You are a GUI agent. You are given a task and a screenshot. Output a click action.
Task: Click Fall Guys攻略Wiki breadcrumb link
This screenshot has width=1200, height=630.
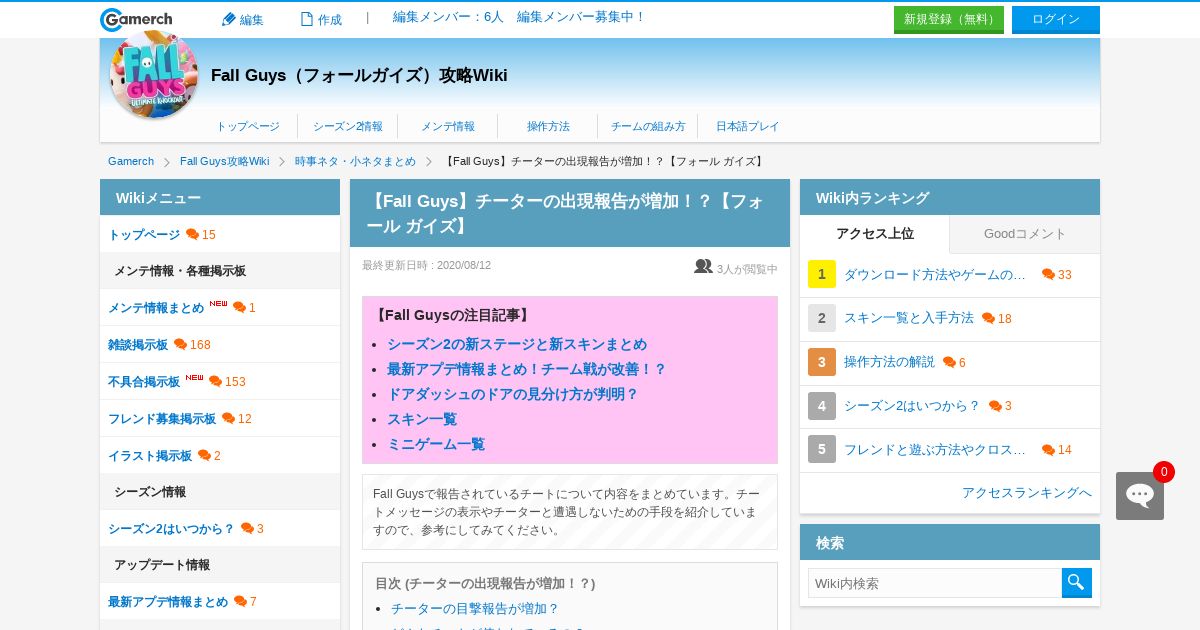pyautogui.click(x=225, y=162)
